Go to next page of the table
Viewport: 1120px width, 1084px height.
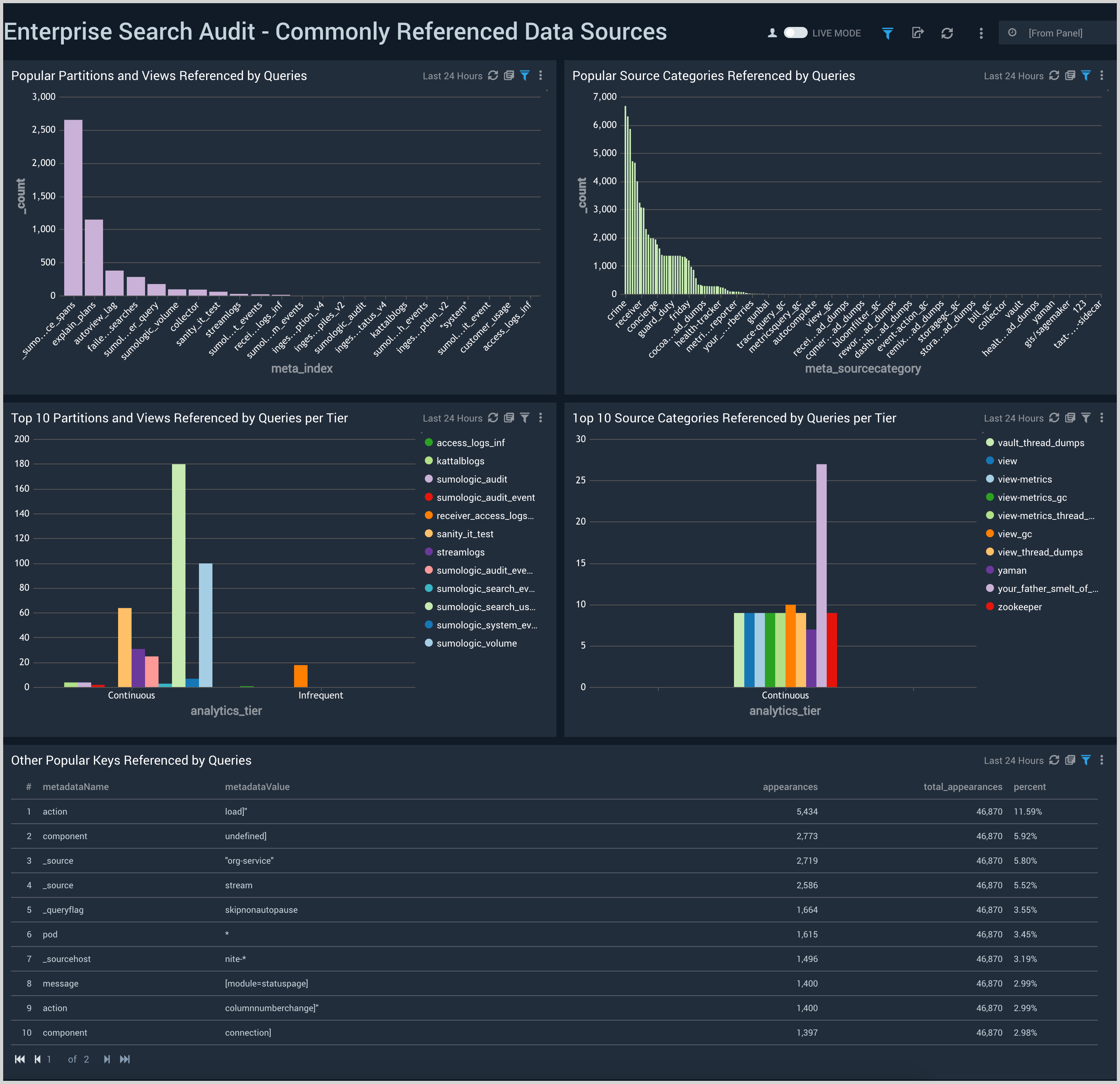coord(107,1059)
